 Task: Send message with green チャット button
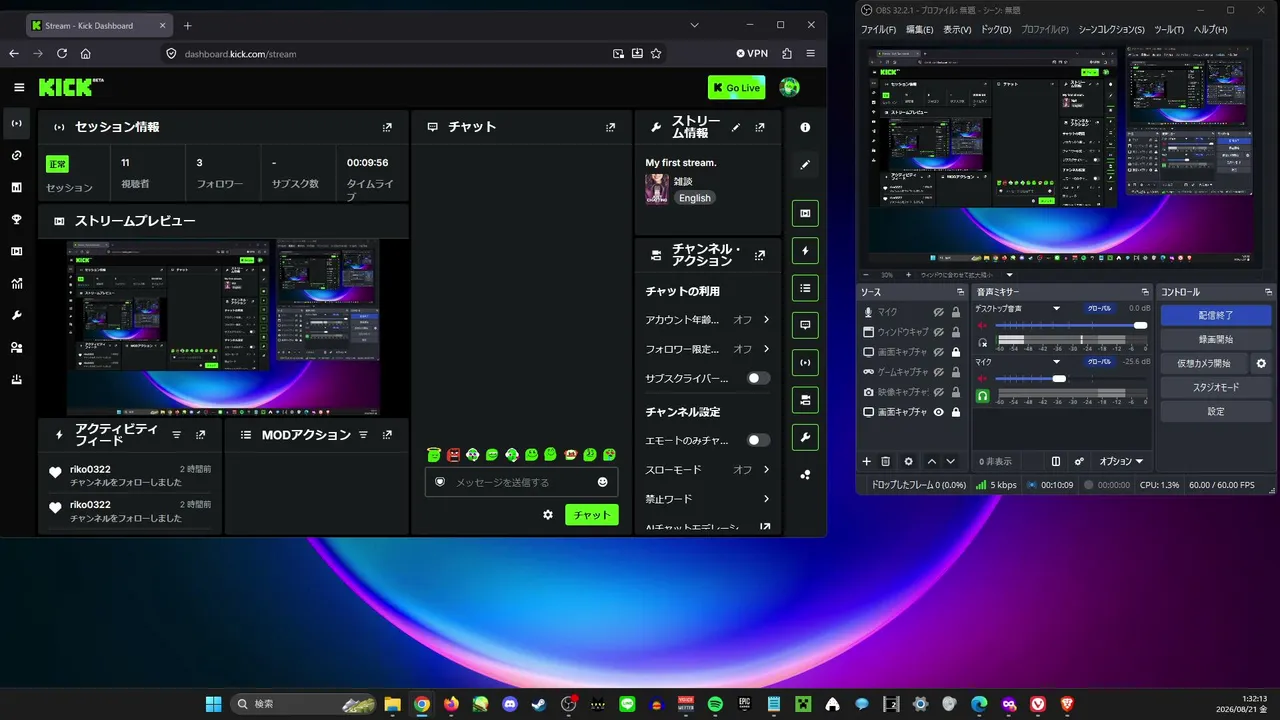pyautogui.click(x=592, y=514)
